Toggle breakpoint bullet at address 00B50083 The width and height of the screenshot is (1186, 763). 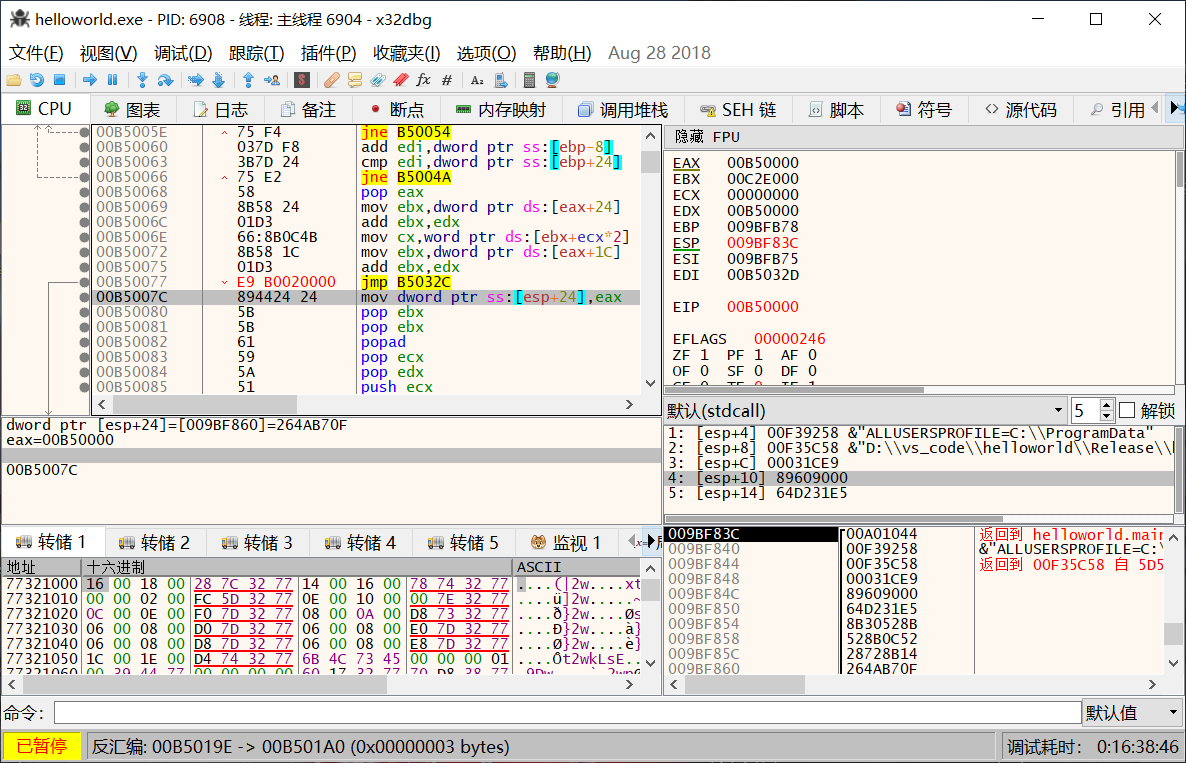click(x=84, y=357)
